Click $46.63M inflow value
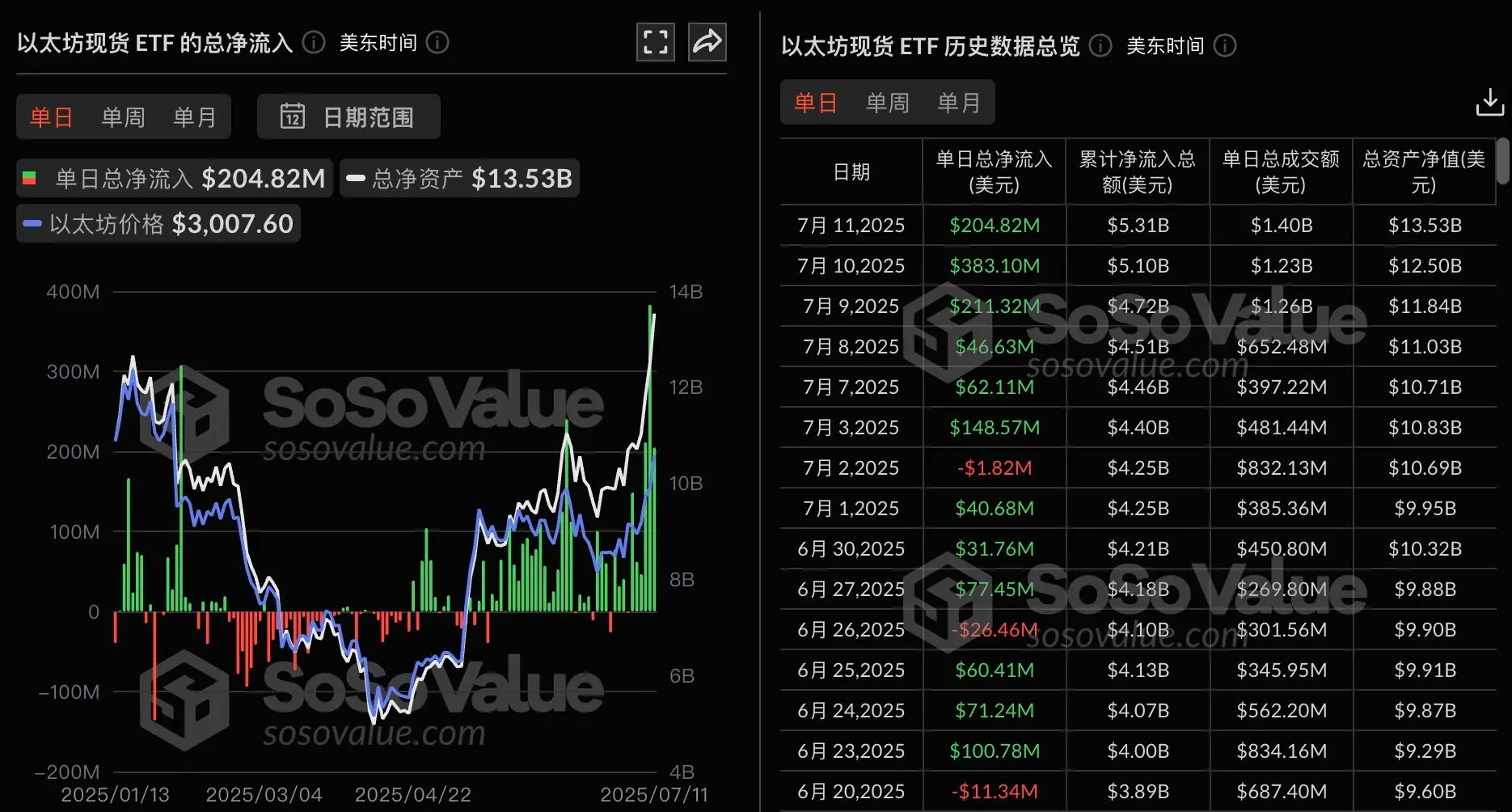This screenshot has width=1512, height=812. click(995, 346)
